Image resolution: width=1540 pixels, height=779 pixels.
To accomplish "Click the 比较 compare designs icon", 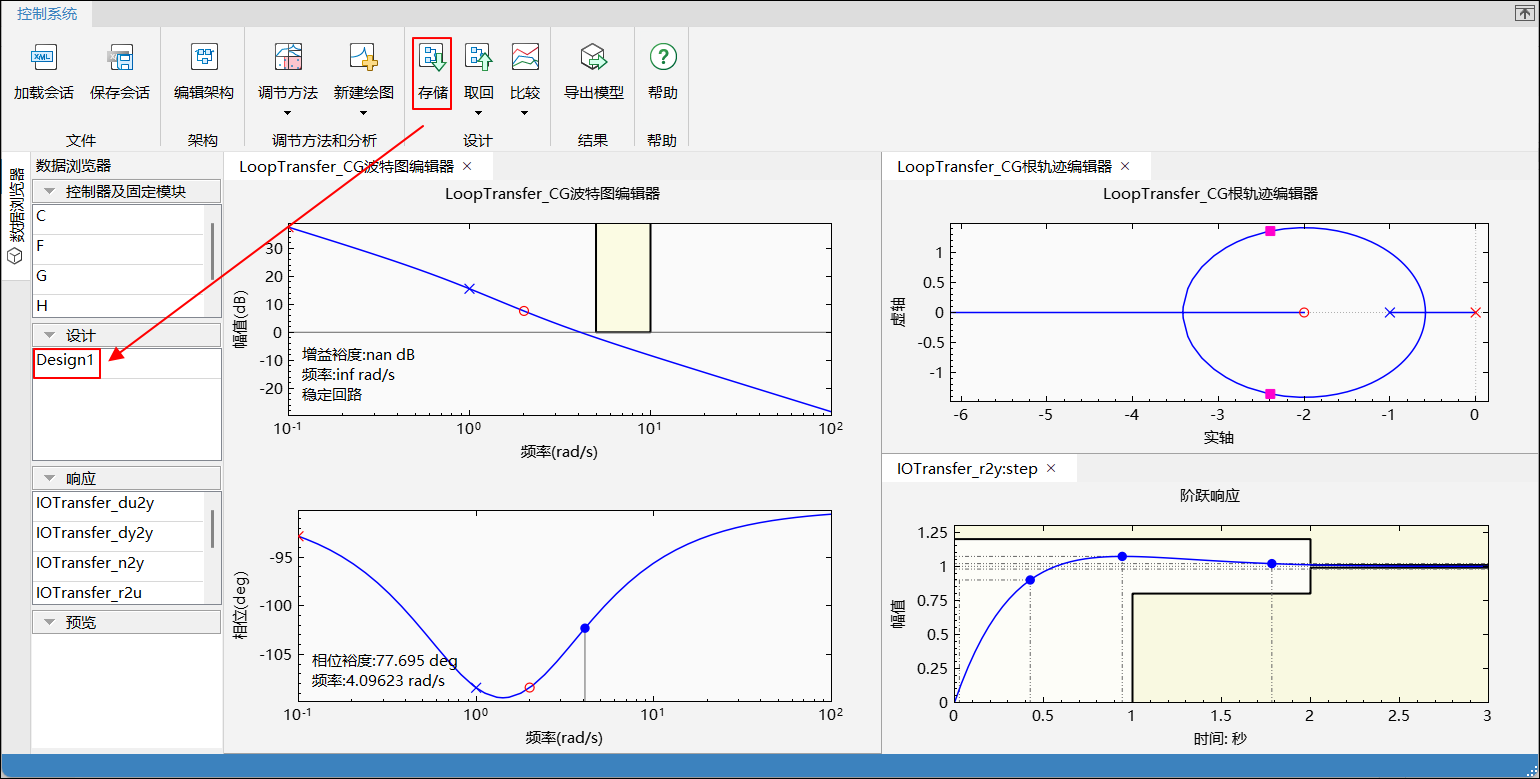I will (x=525, y=59).
